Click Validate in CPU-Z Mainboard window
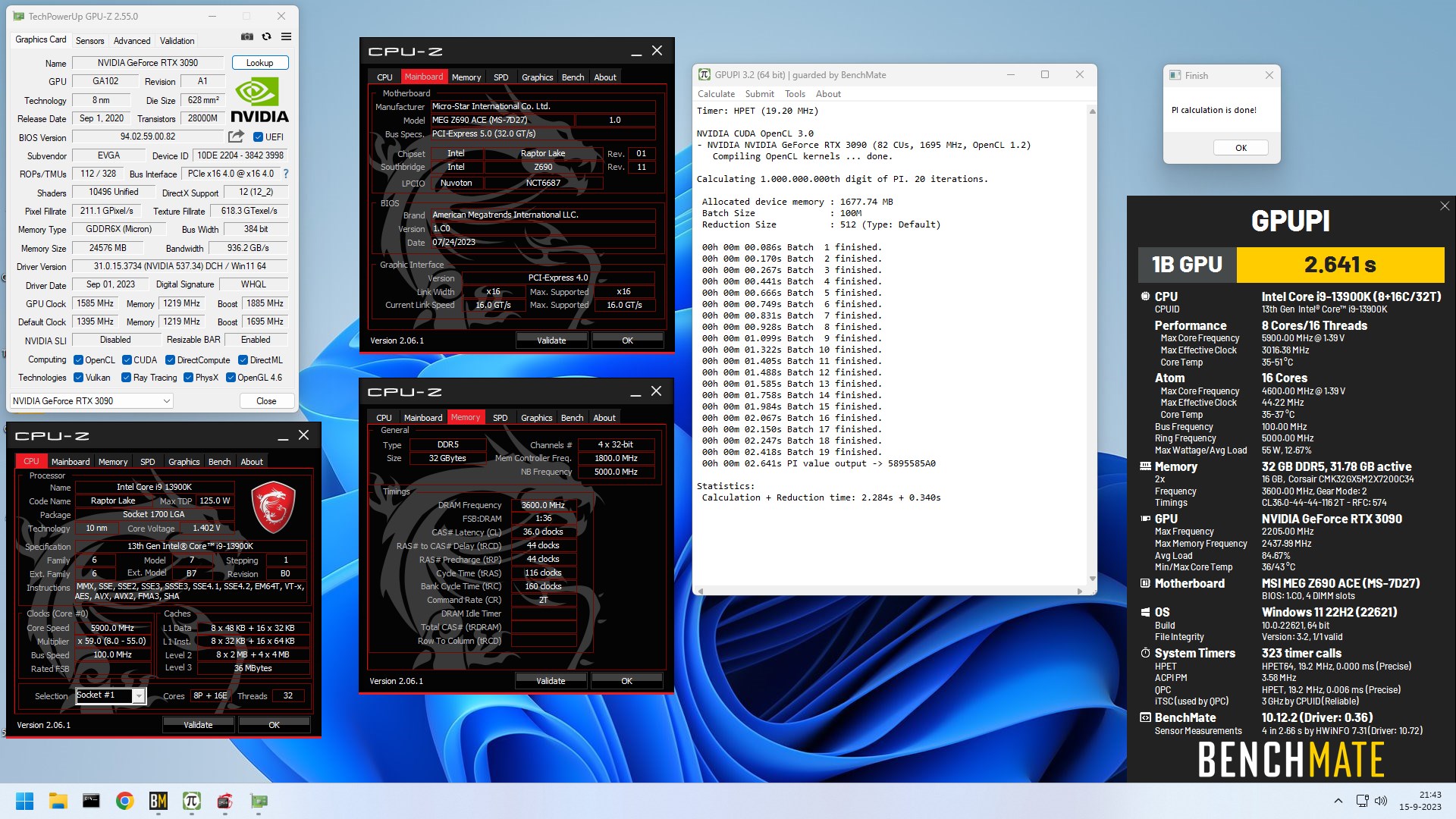This screenshot has width=1456, height=819. 551,340
